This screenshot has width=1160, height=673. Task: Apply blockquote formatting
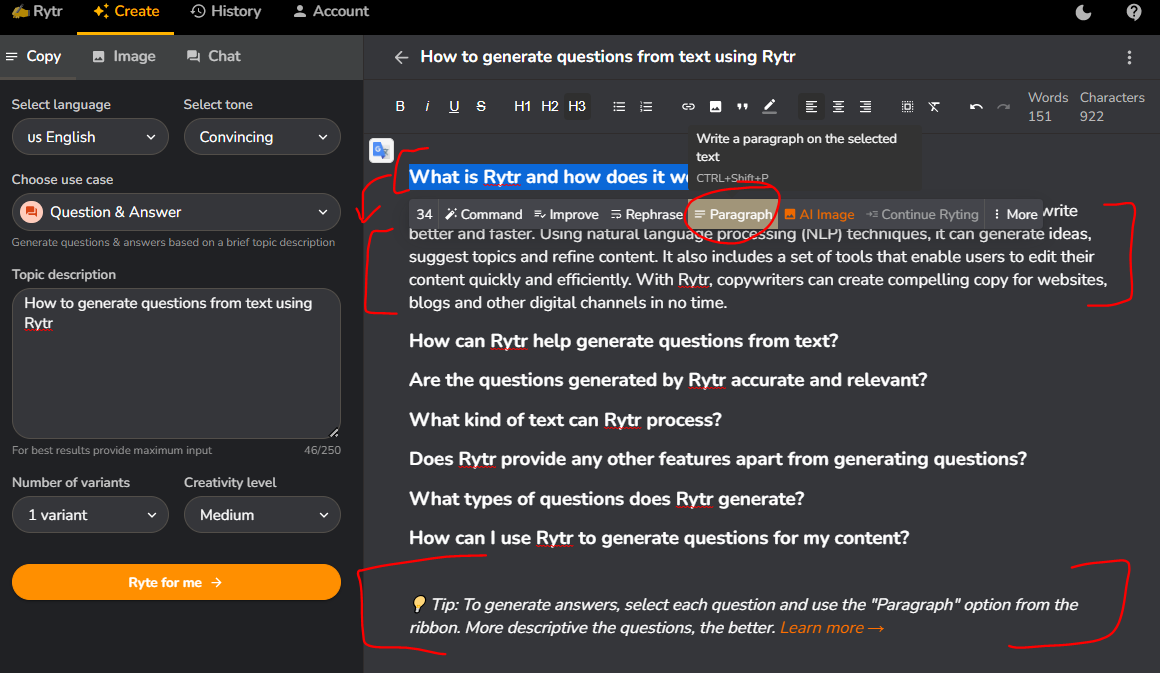742,106
